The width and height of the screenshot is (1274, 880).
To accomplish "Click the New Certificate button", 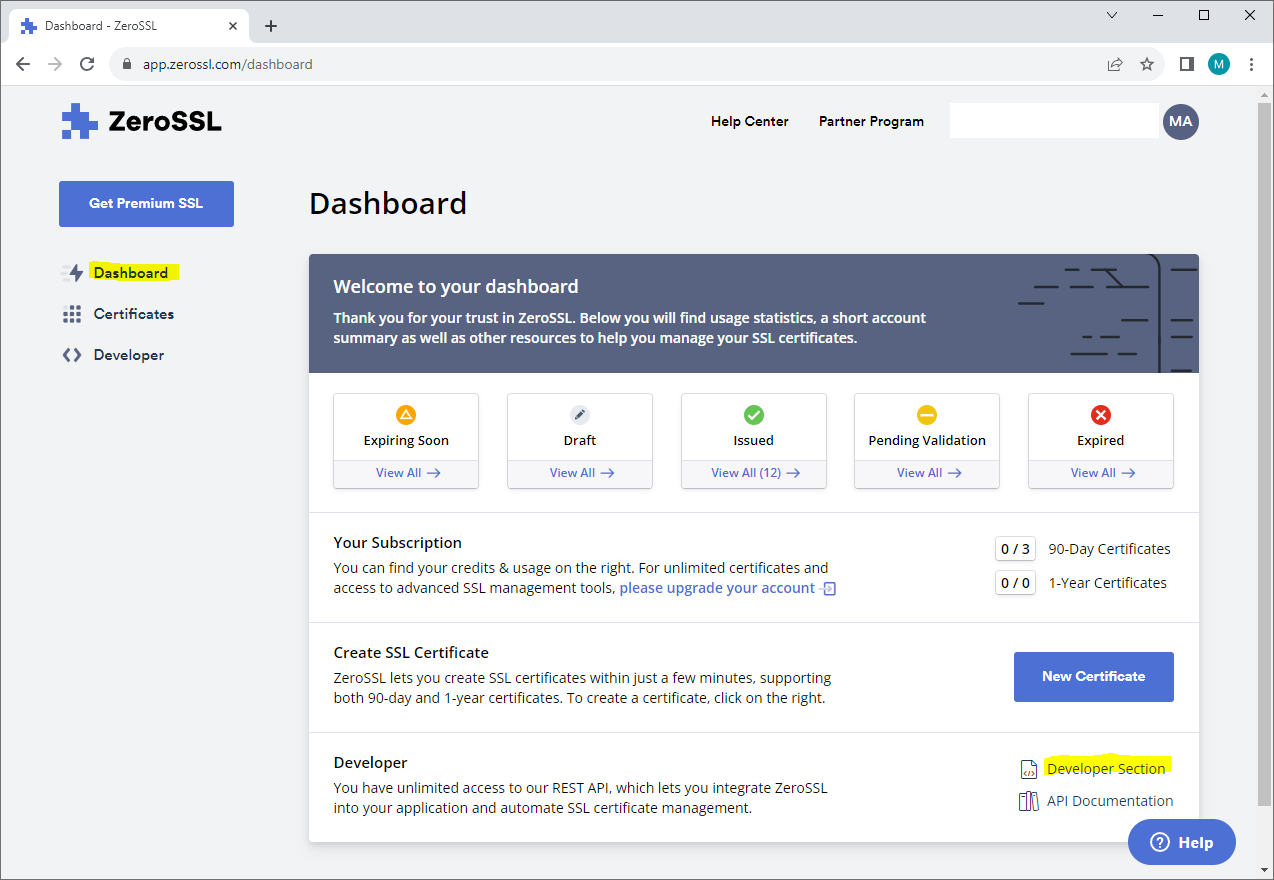I will point(1093,676).
